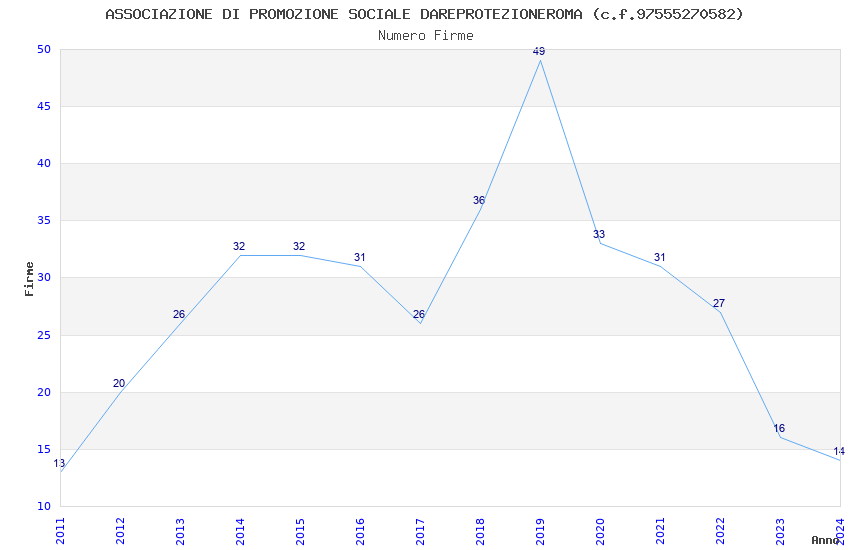Select the 2013 year label
The width and height of the screenshot is (850, 550).
[x=180, y=531]
